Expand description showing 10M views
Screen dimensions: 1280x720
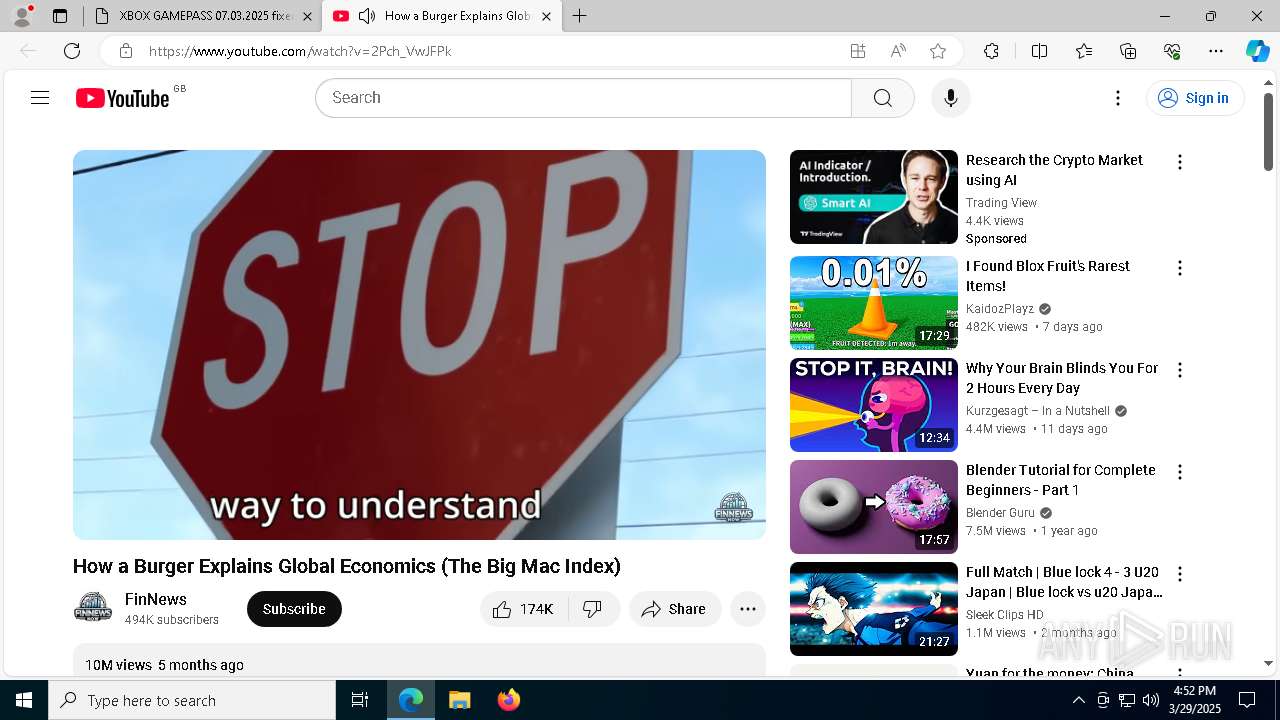point(419,661)
